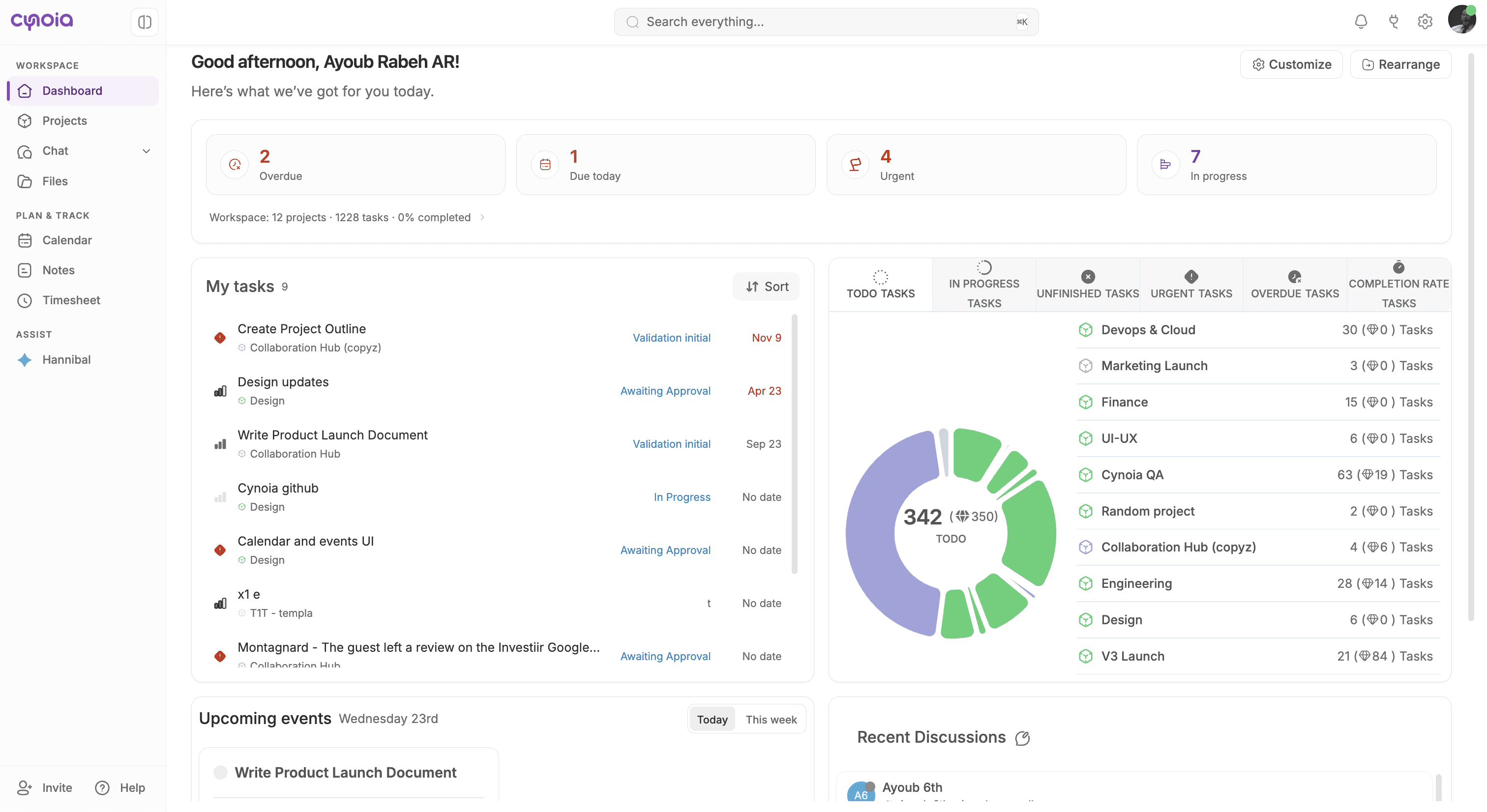Image resolution: width=1487 pixels, height=812 pixels.
Task: Switch upcoming events to This week
Action: coord(771,720)
